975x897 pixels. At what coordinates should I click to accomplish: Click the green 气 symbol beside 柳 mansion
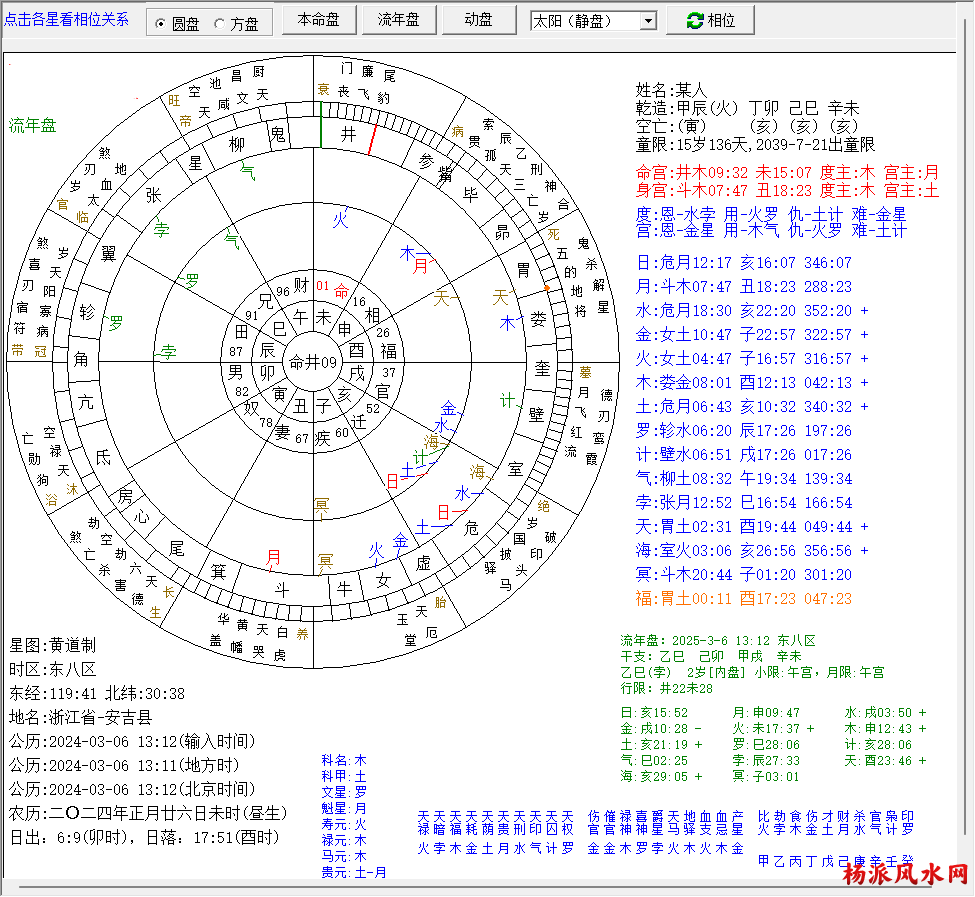(247, 171)
